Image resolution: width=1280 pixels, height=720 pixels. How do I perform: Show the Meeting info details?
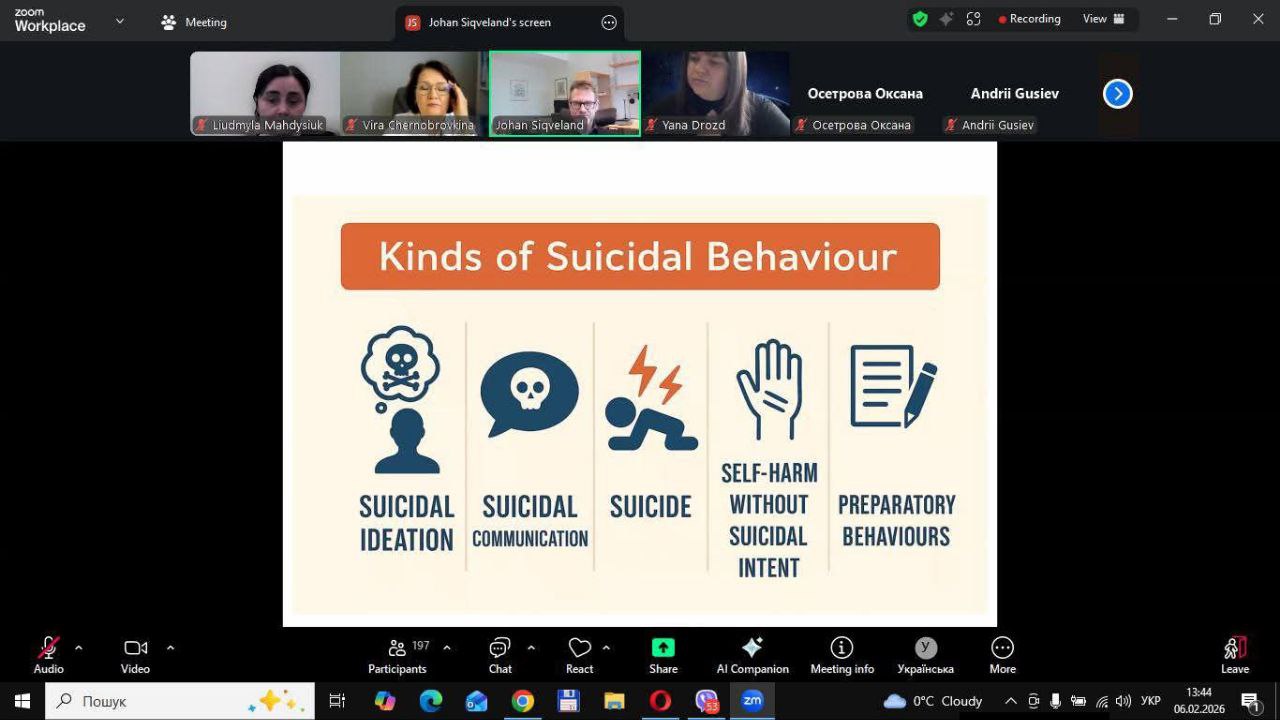coord(842,655)
